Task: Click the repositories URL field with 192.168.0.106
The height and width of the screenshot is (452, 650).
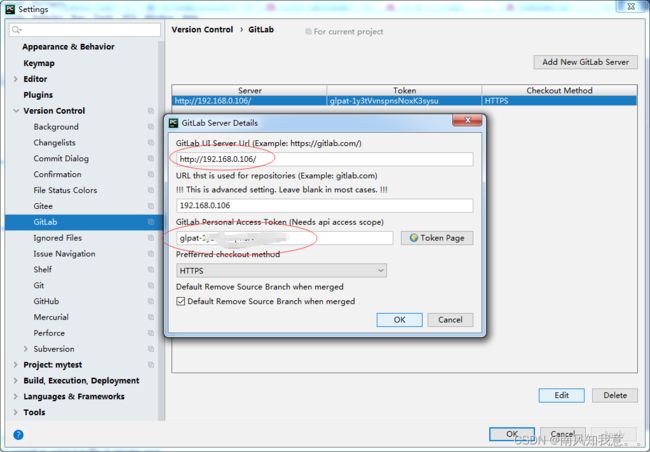Action: [x=325, y=205]
